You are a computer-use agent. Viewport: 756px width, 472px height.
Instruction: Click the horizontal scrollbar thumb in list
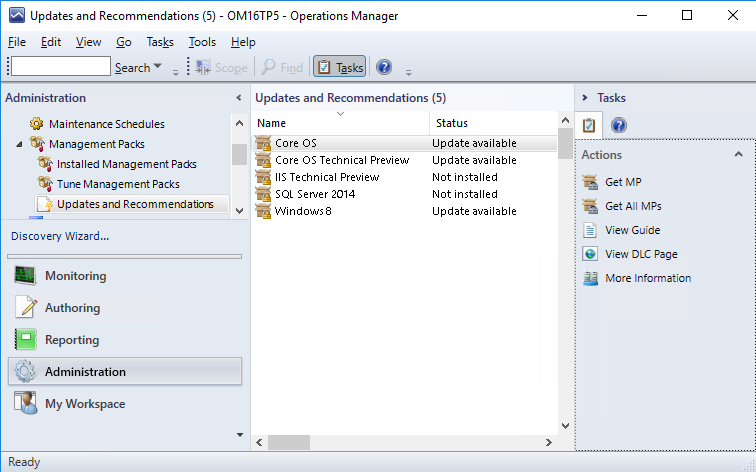[x=289, y=442]
